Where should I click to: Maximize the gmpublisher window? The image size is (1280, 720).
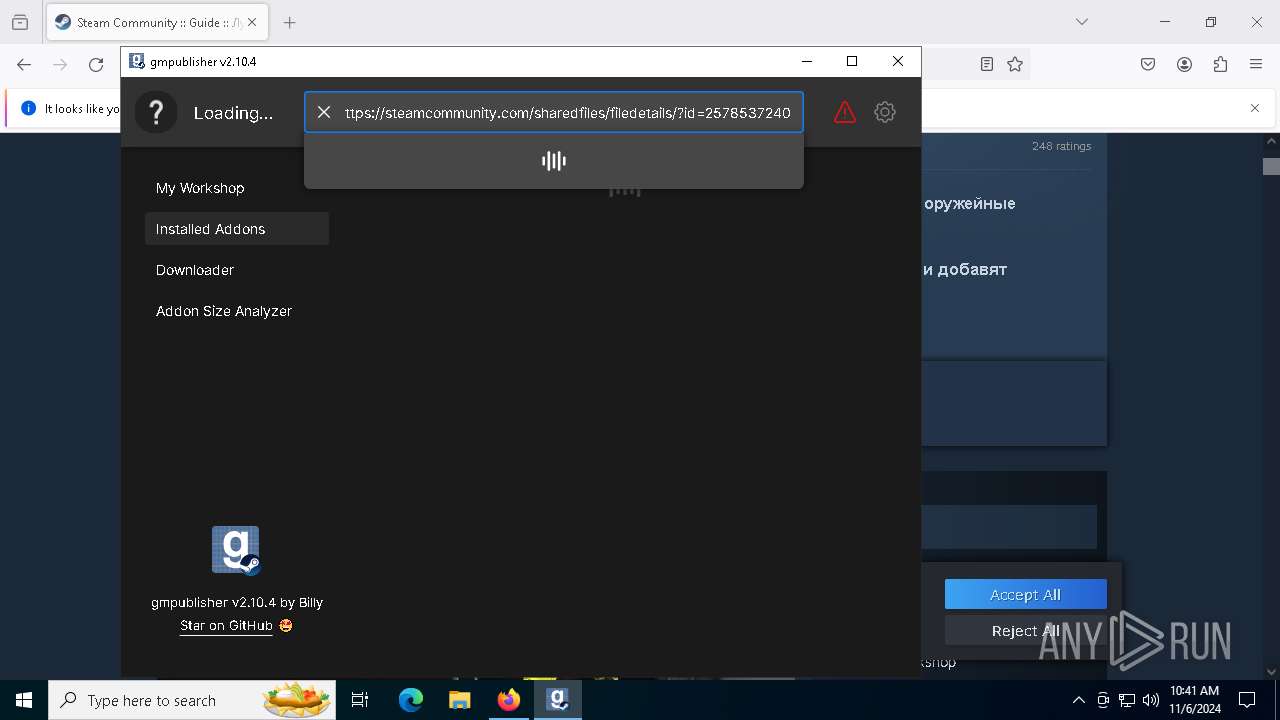tap(852, 61)
